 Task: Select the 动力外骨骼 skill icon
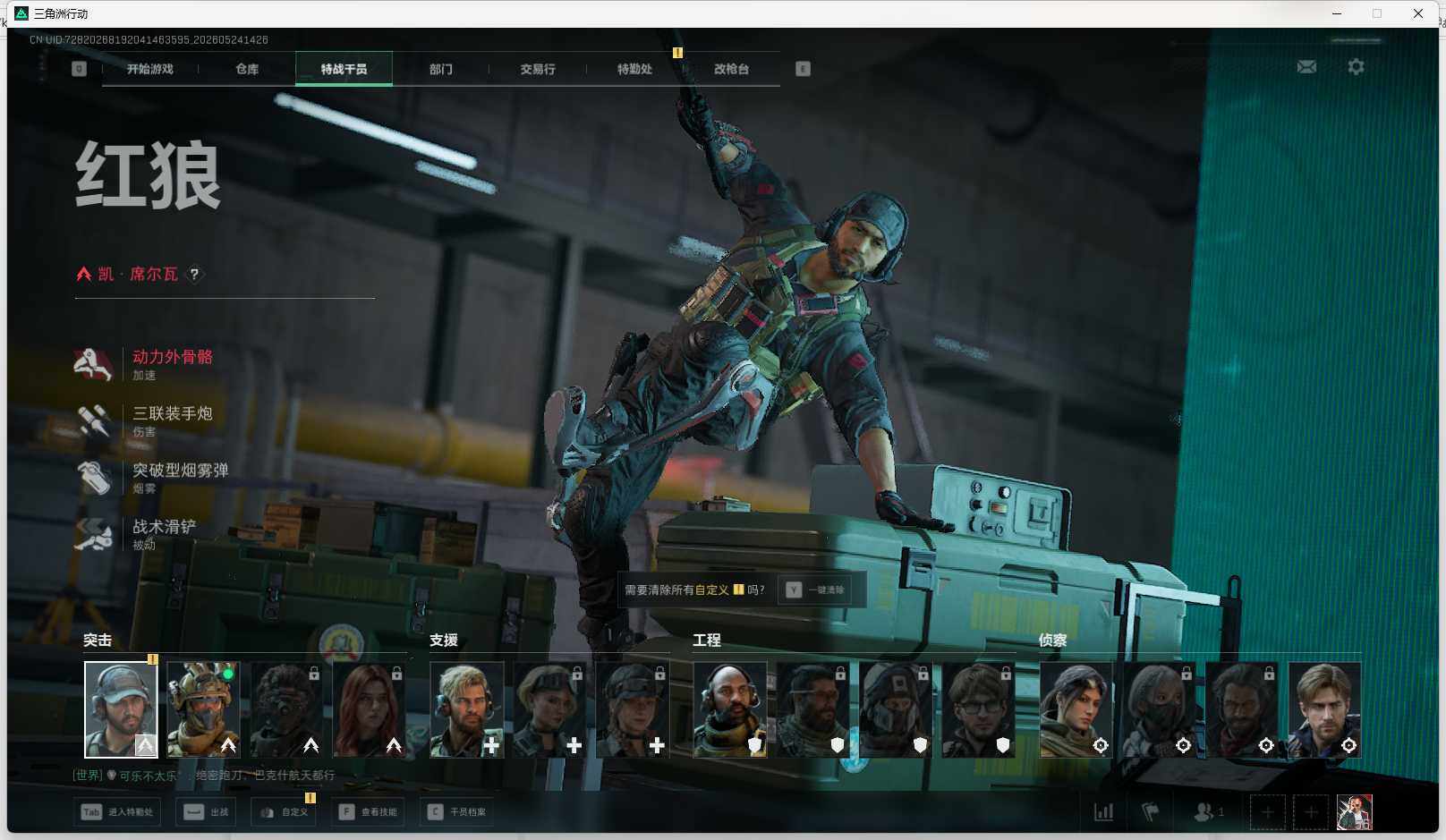93,364
